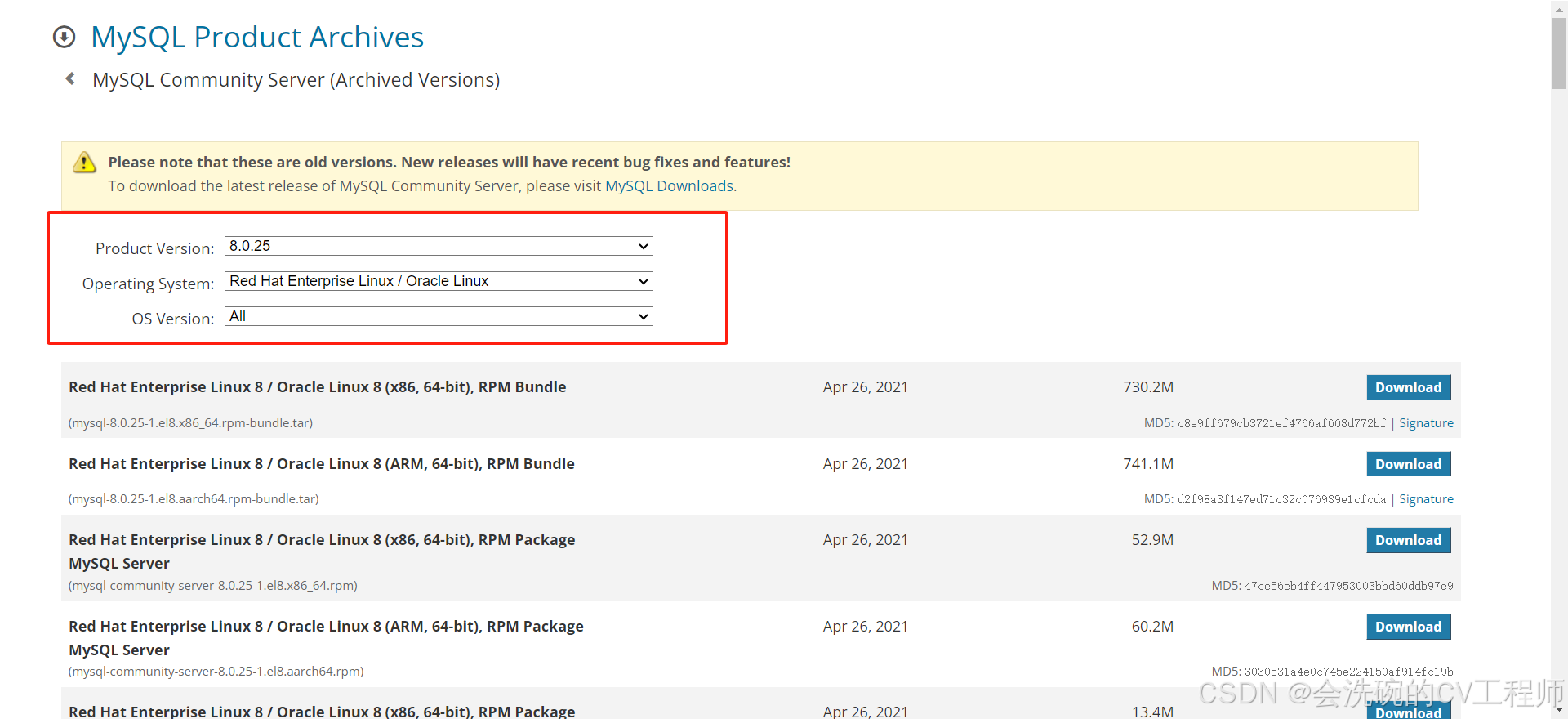Click the Operating System label
Screen dimensions: 1568x719
(148, 284)
